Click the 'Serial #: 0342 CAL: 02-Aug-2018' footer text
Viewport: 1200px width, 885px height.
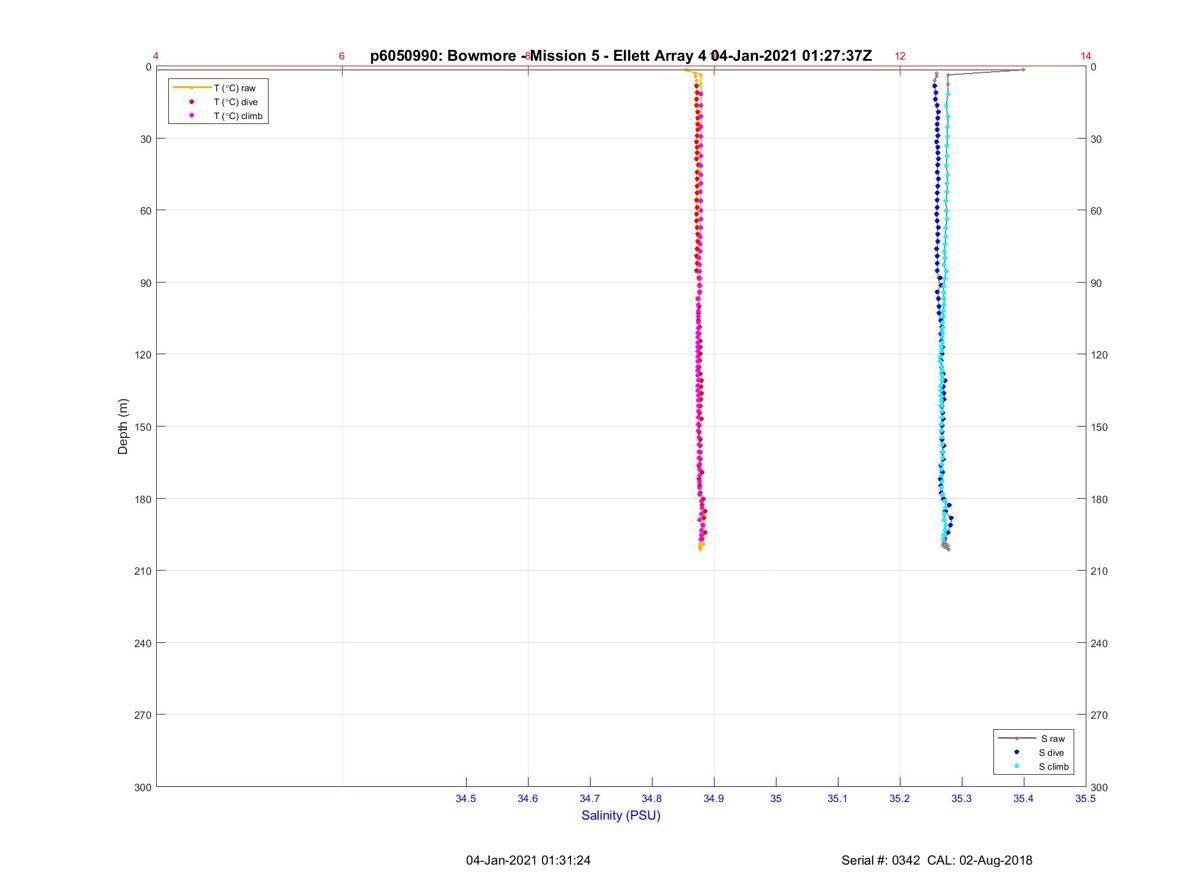(937, 860)
